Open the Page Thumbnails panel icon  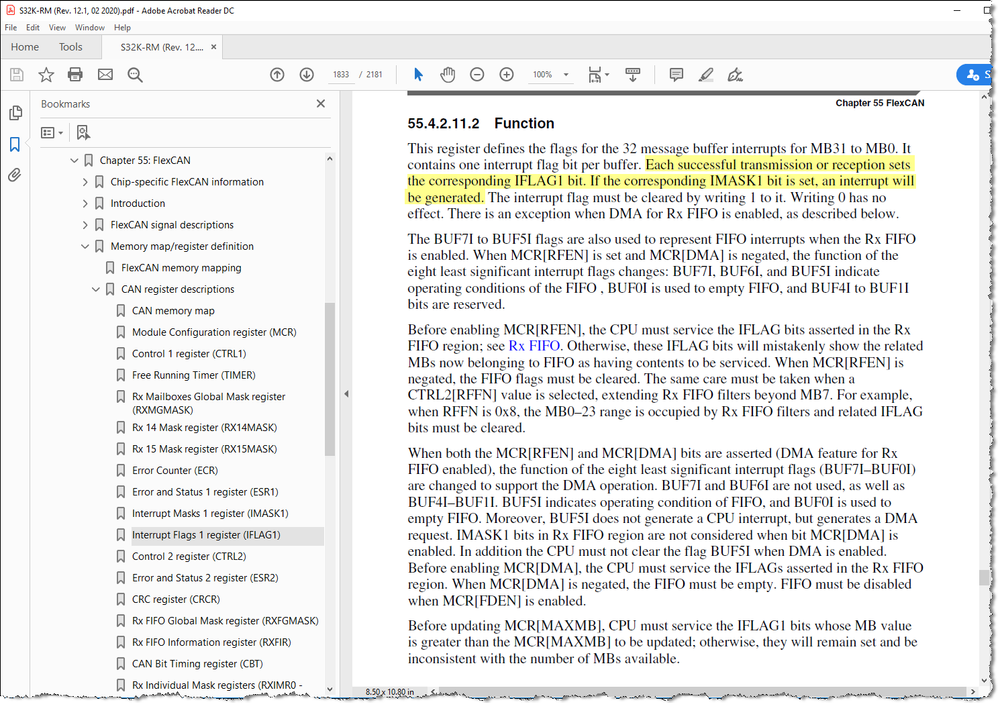click(x=15, y=113)
